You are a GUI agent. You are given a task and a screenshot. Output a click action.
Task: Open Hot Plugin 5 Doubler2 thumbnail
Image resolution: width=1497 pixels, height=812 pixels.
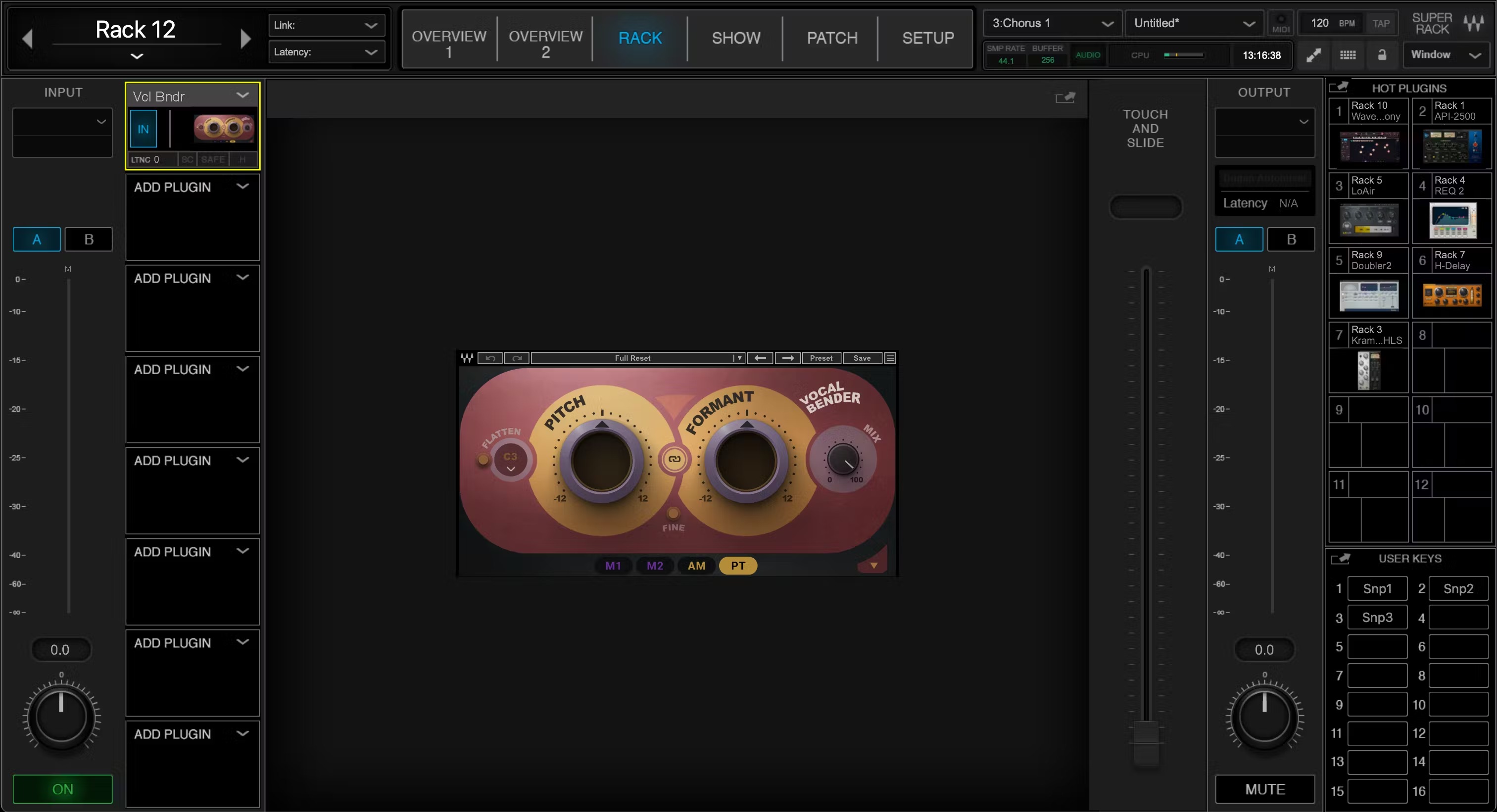pos(1369,296)
